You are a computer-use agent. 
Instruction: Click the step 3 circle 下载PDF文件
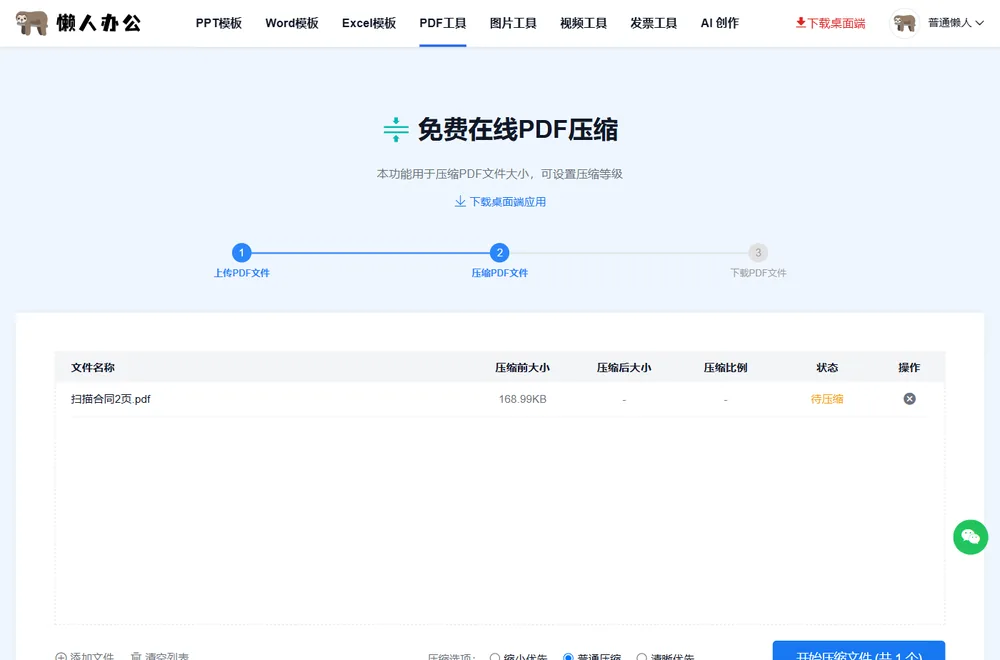pyautogui.click(x=758, y=253)
